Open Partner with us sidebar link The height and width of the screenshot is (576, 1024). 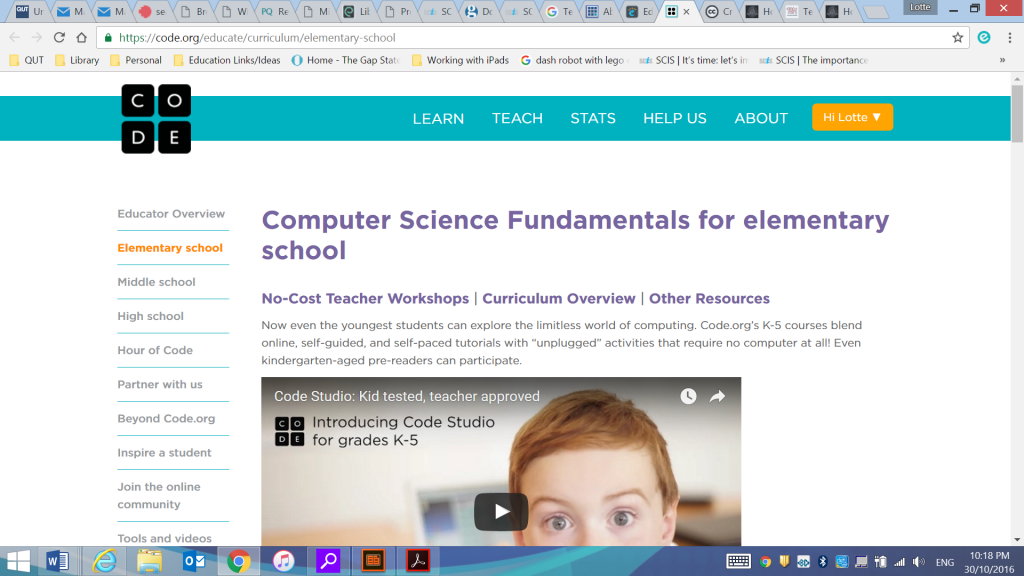click(160, 385)
